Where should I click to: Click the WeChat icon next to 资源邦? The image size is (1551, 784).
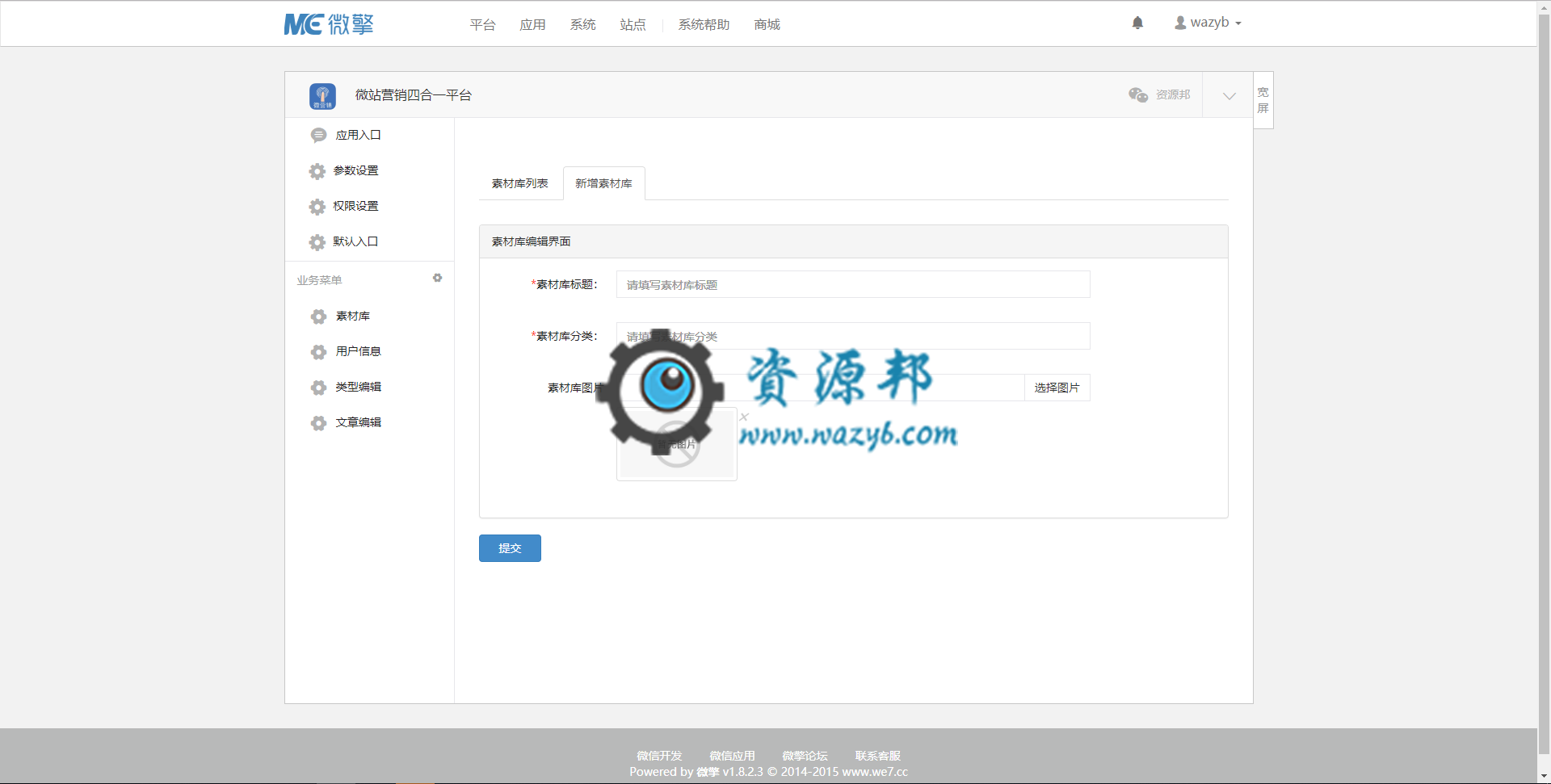point(1138,95)
